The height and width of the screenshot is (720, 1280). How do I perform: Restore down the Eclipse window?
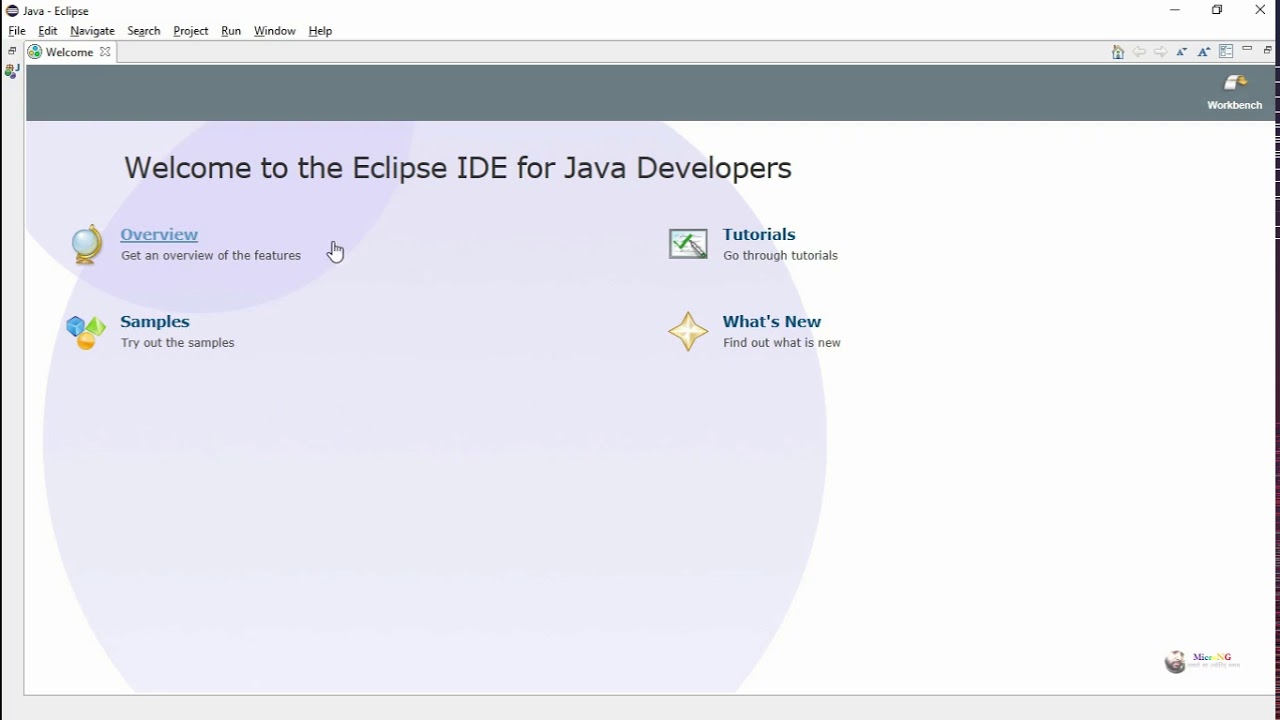coord(1217,10)
